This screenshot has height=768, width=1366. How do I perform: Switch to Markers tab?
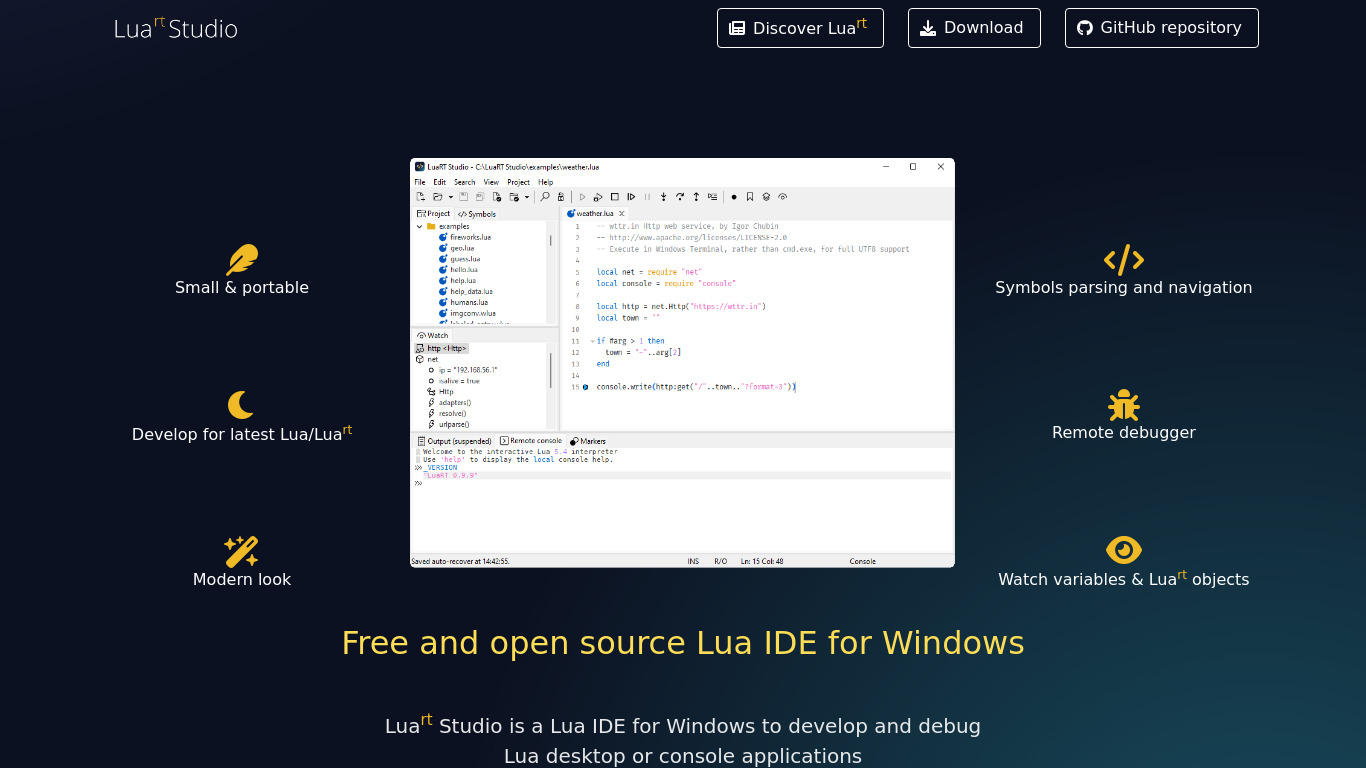(588, 441)
